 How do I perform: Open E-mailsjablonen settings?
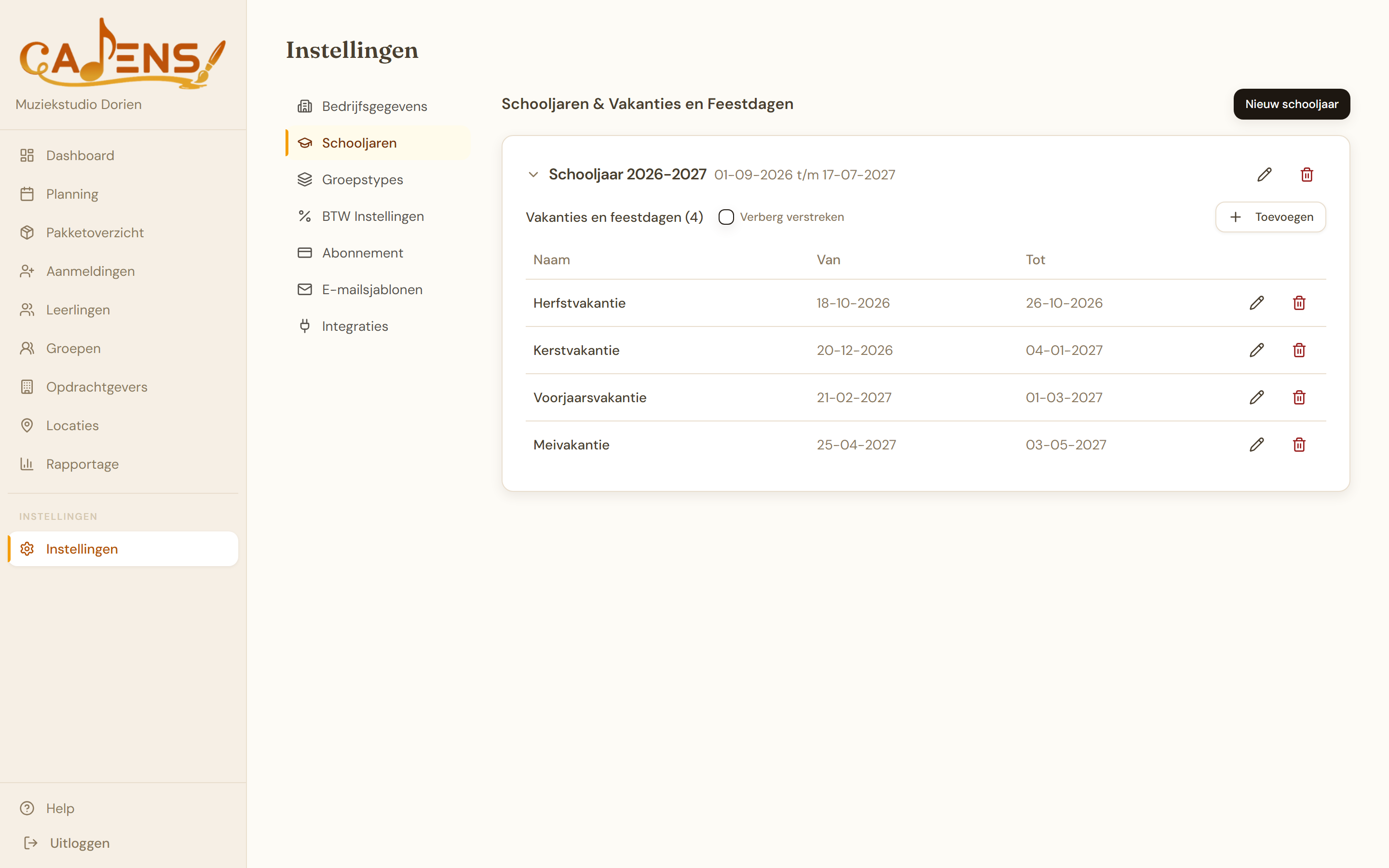coord(378,290)
